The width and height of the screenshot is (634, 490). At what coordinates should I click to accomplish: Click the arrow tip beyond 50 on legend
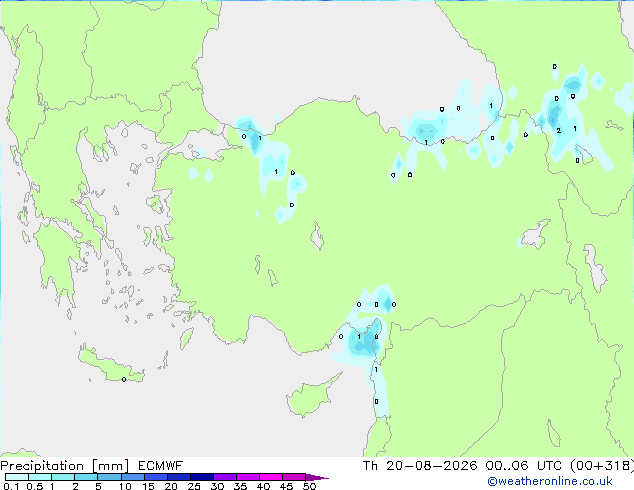pyautogui.click(x=317, y=477)
